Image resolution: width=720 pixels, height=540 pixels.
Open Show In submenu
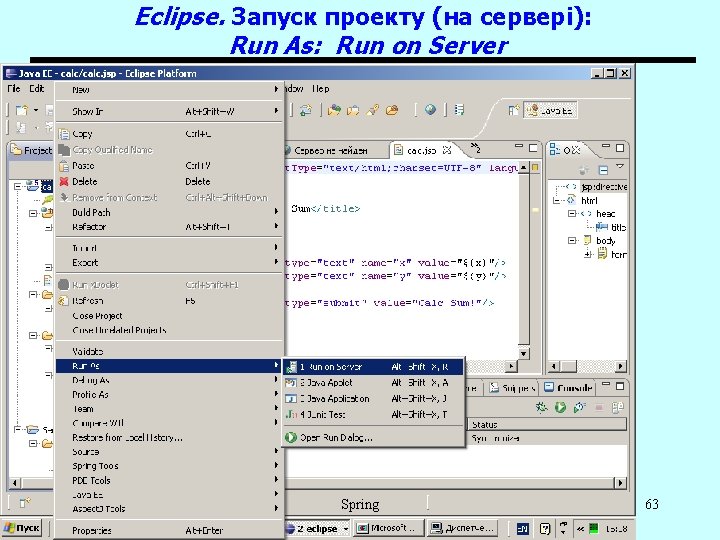point(169,112)
